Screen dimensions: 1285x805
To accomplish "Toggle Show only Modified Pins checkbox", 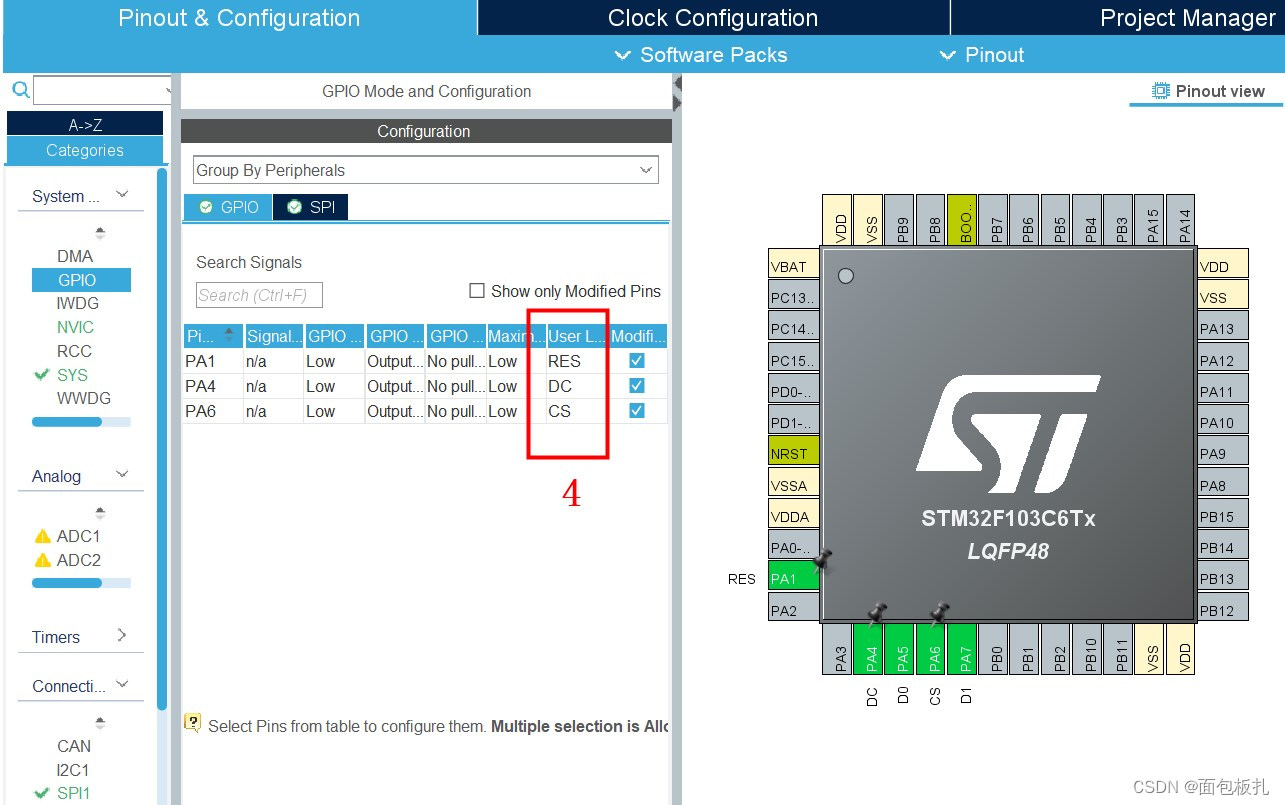I will [x=477, y=291].
